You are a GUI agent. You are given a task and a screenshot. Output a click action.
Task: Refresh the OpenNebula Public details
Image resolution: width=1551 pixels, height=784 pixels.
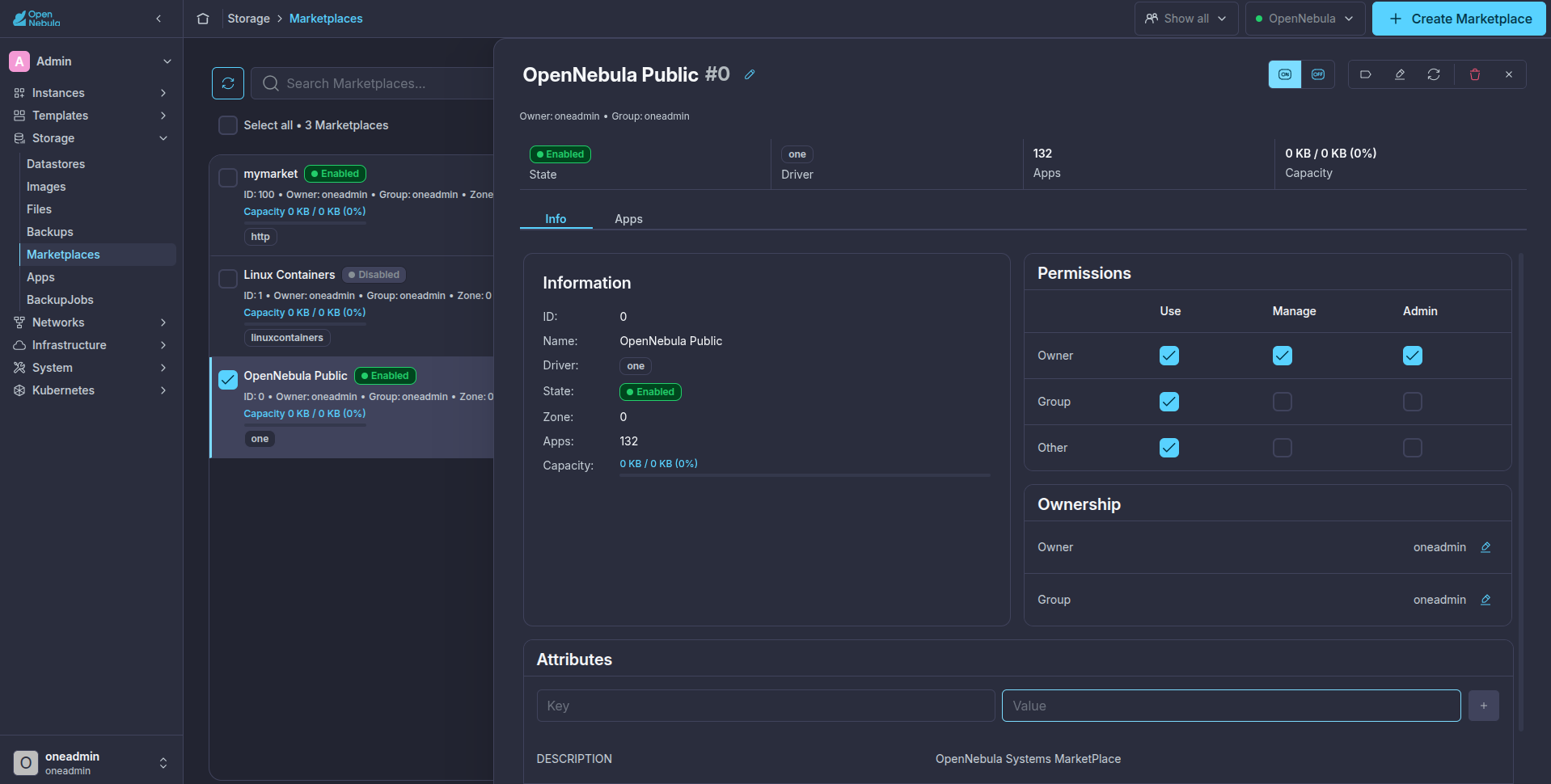(x=1434, y=74)
